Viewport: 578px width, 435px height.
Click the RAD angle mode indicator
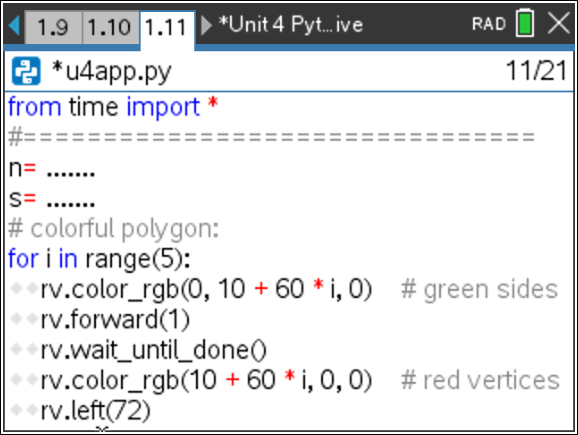click(x=489, y=24)
